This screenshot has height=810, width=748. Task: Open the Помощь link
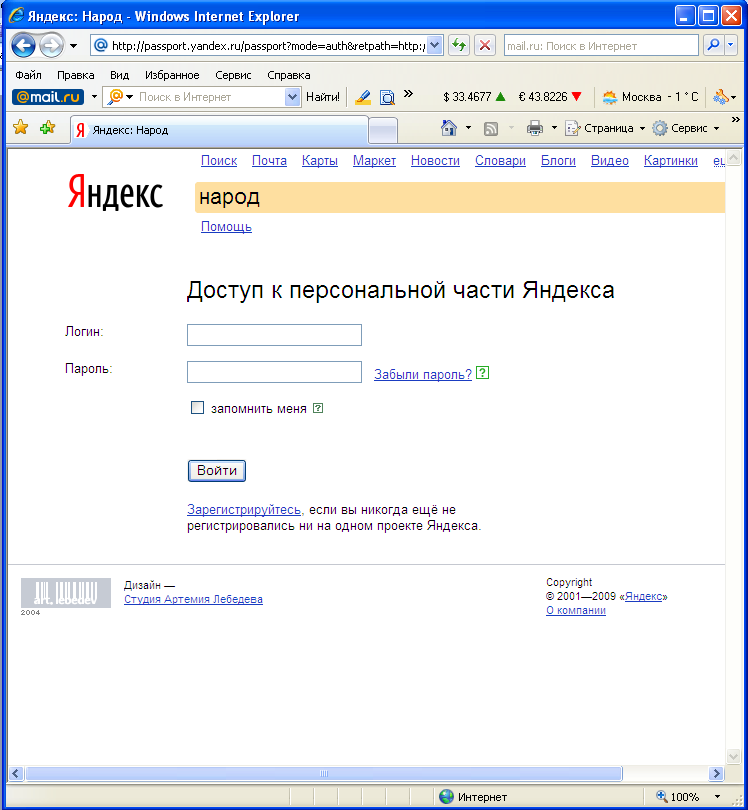[x=226, y=227]
